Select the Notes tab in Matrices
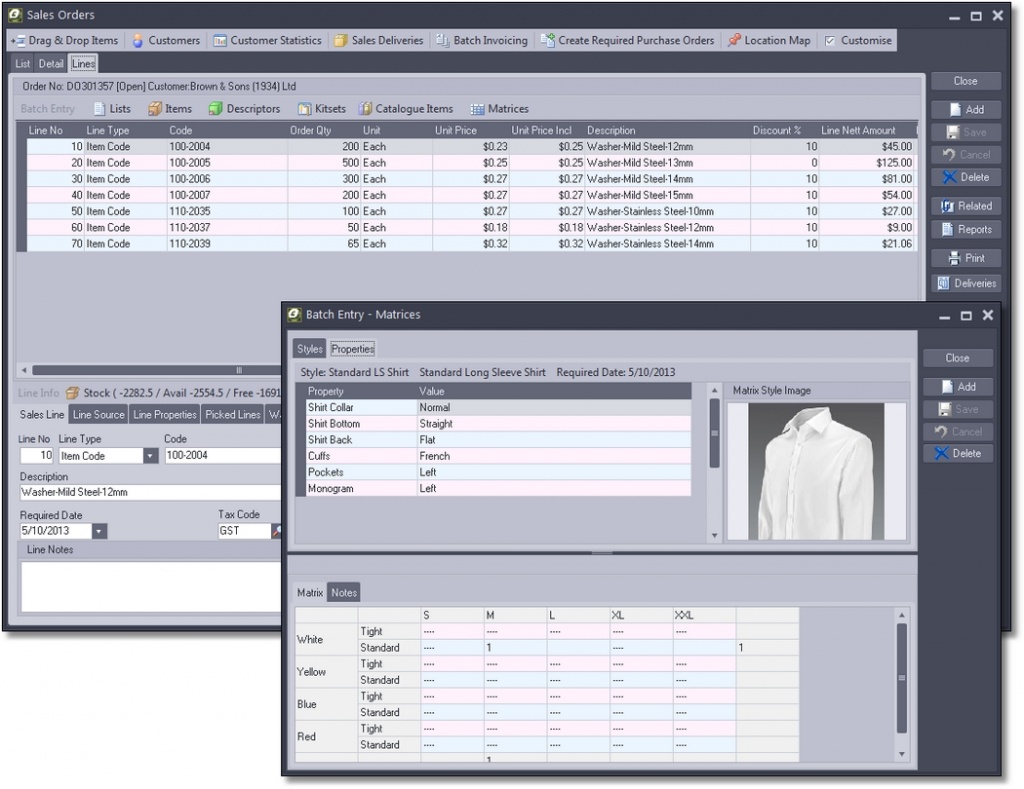This screenshot has height=789, width=1024. click(x=343, y=593)
